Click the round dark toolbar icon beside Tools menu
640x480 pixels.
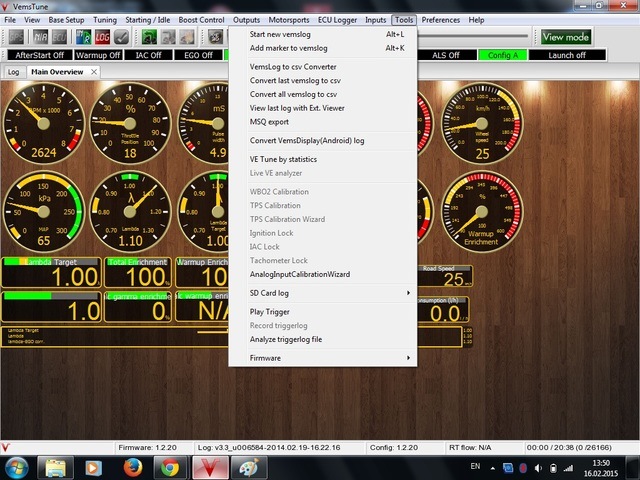(216, 37)
